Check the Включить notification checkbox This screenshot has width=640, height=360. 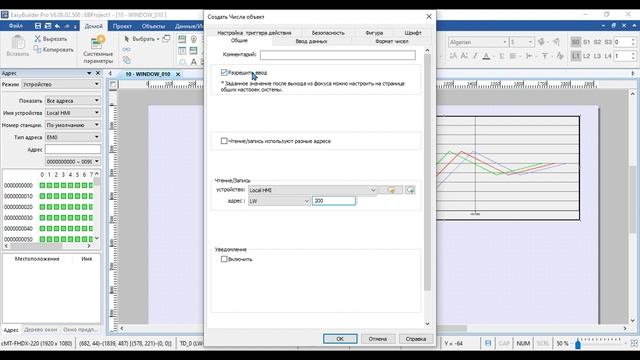[224, 259]
